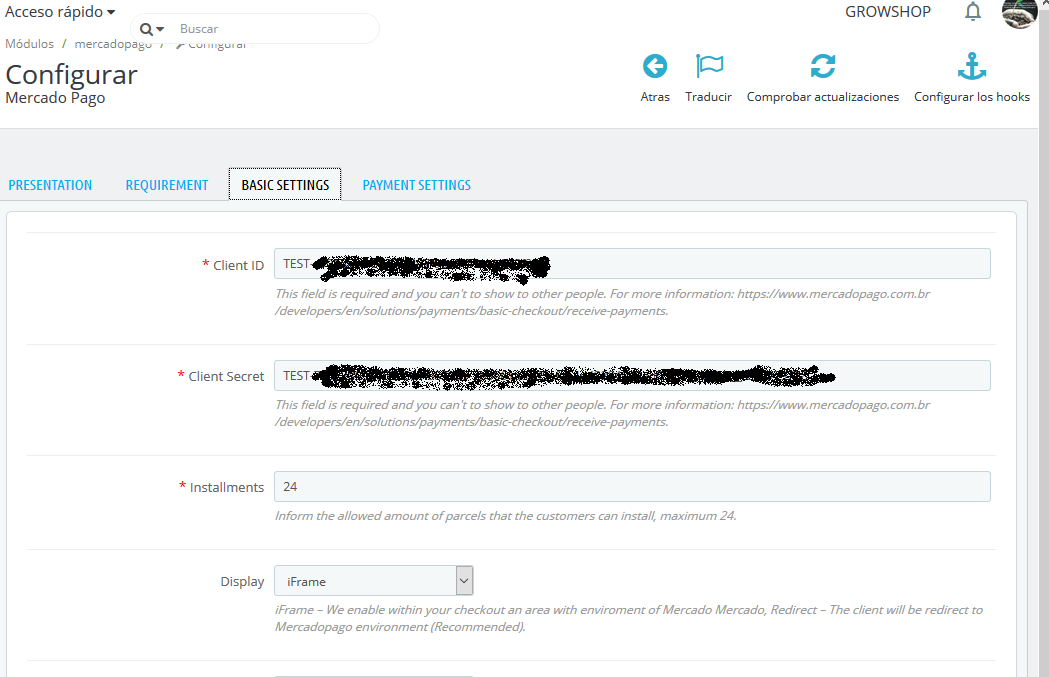Viewport: 1049px width, 677px height.
Task: Click the Client ID field label
Action: (238, 266)
